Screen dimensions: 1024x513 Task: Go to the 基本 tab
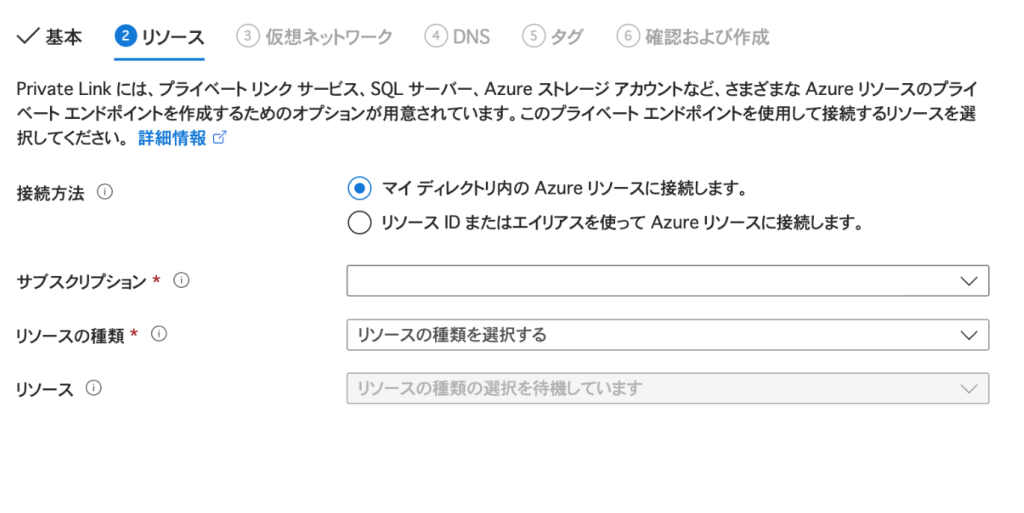[63, 37]
